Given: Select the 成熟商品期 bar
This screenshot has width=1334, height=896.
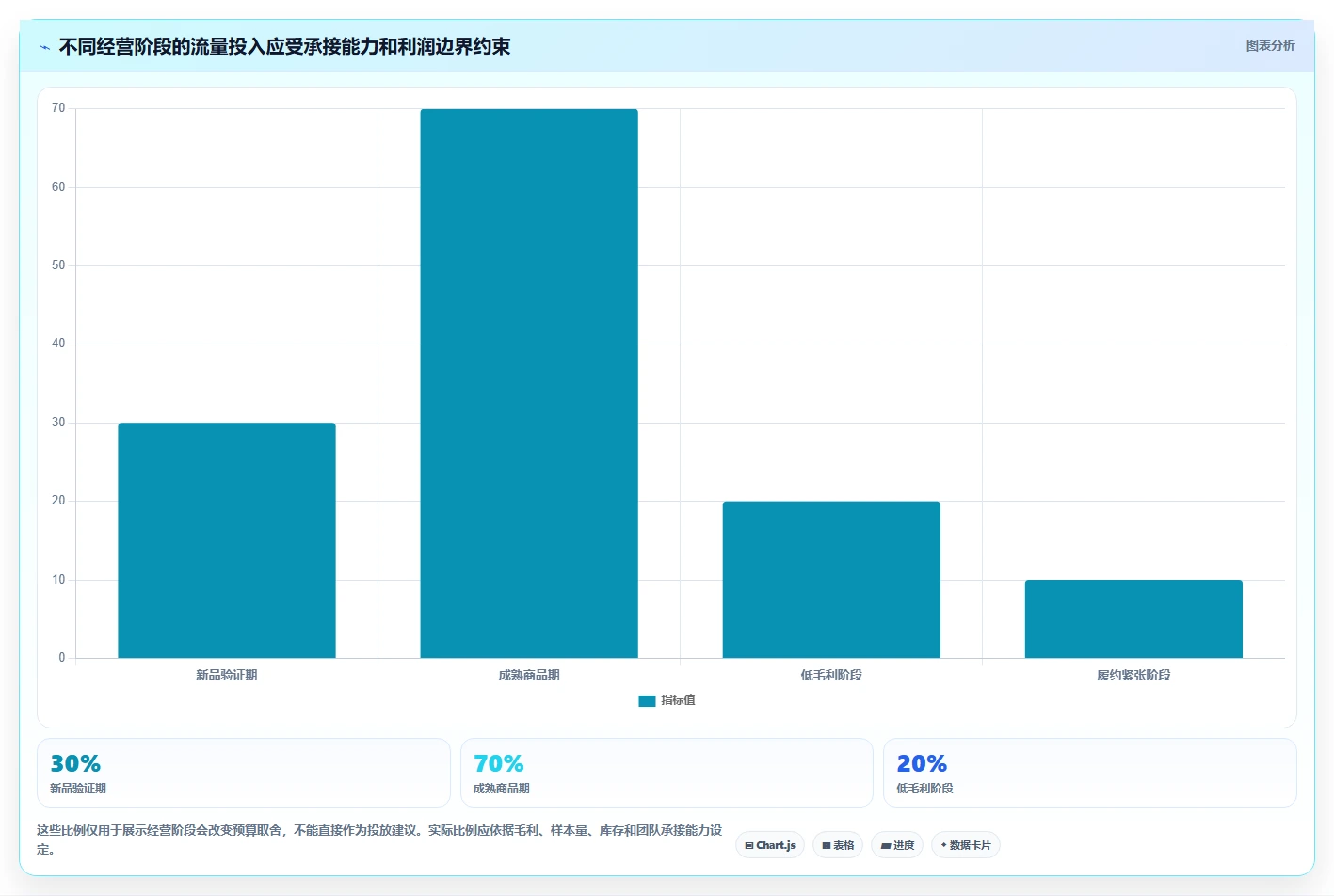Looking at the screenshot, I should click(x=529, y=383).
